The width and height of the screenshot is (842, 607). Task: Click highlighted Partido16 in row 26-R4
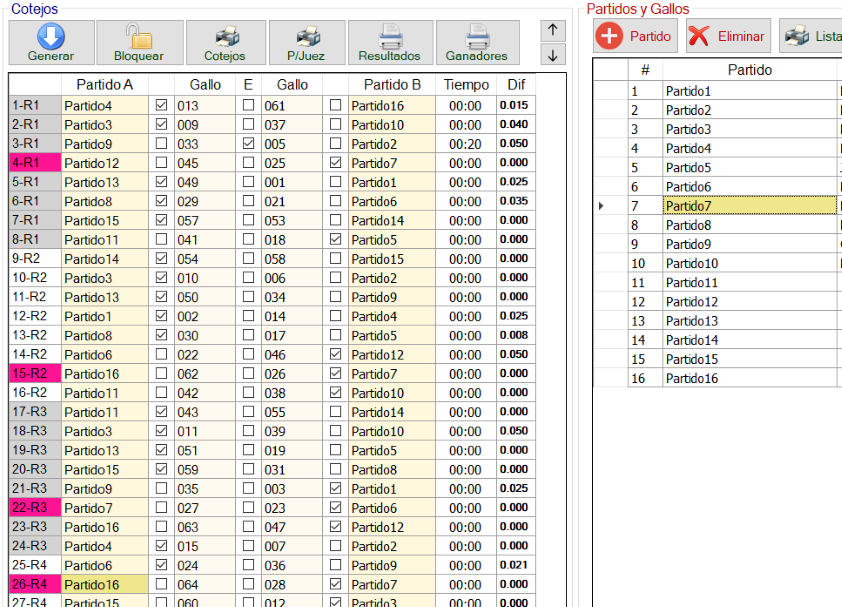(x=105, y=584)
